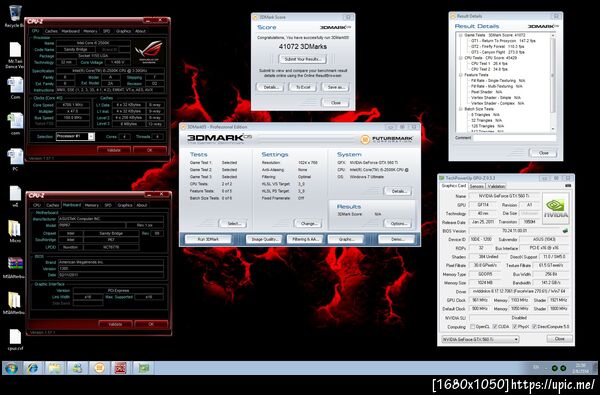Open the GPU selector dropdown in GPU-Z
The image size is (600, 395).
(x=480, y=340)
